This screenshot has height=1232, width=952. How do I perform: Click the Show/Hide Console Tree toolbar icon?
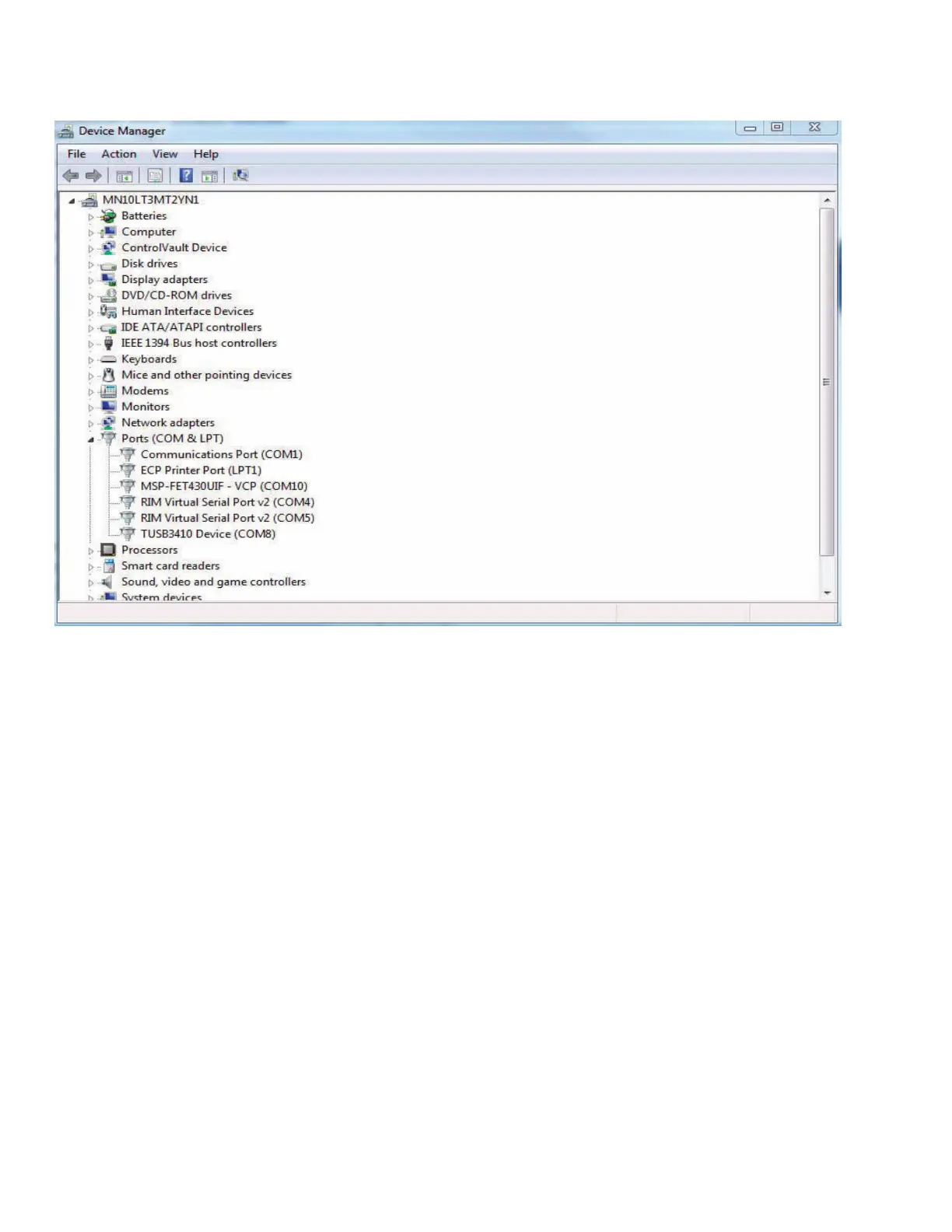124,176
